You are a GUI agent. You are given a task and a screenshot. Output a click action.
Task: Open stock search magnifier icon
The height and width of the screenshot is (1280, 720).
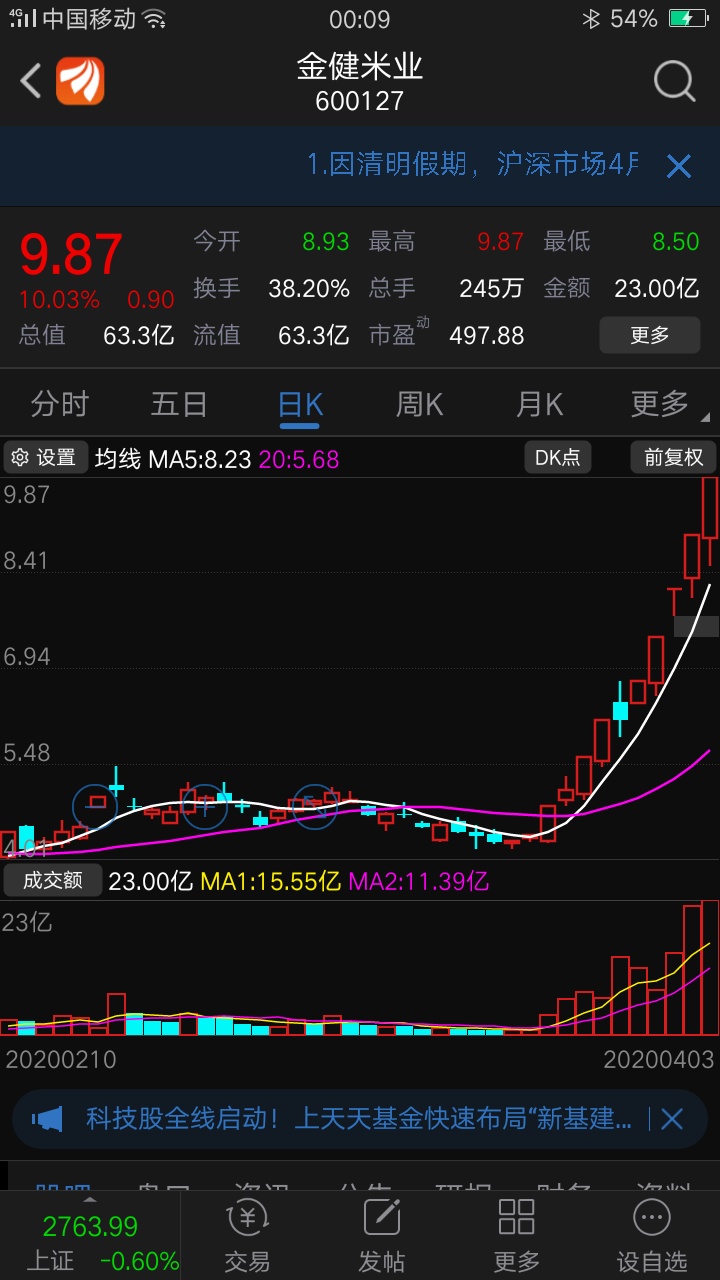point(675,81)
